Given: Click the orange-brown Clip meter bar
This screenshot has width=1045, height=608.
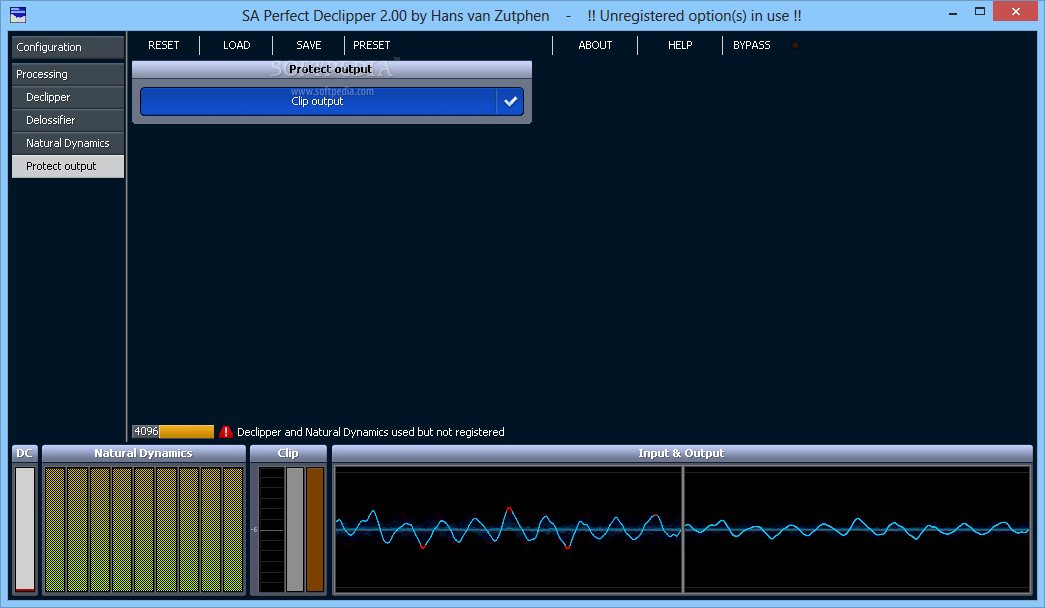Looking at the screenshot, I should click(315, 529).
